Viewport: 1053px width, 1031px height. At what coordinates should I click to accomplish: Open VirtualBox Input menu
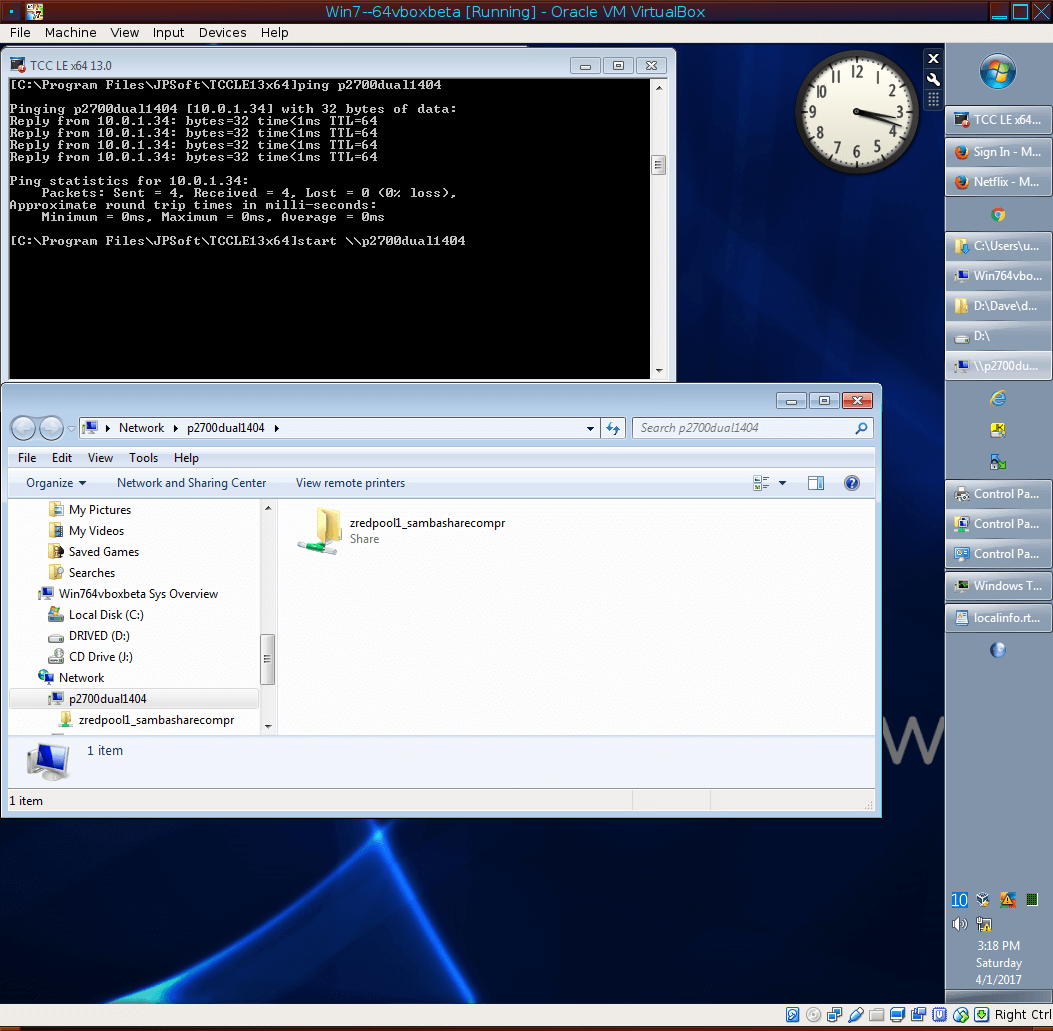pyautogui.click(x=168, y=32)
